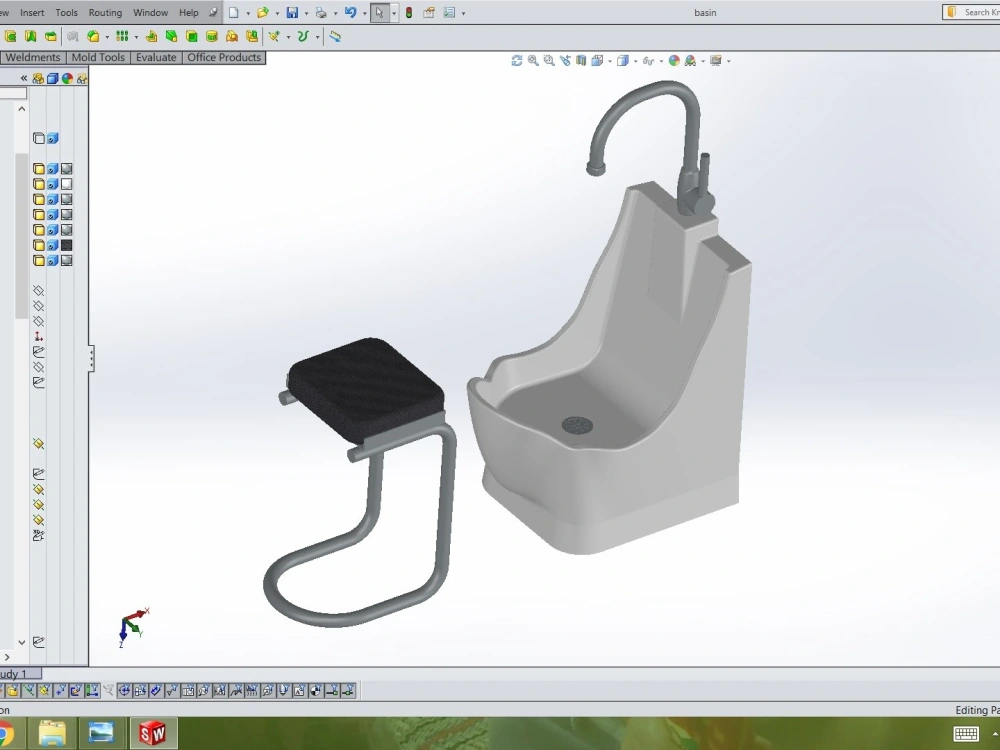
Task: Switch to the Weldments tab
Action: coord(32,57)
